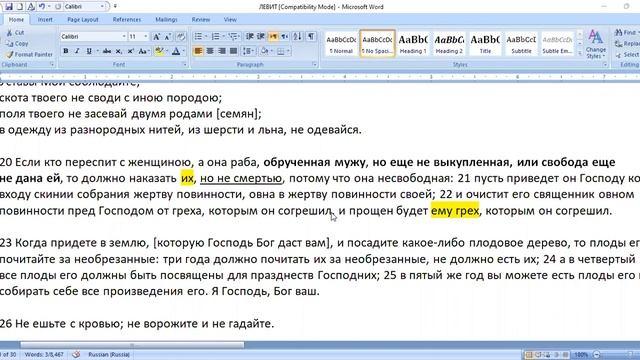
Task: Click the word count in status bar
Action: click(44, 354)
